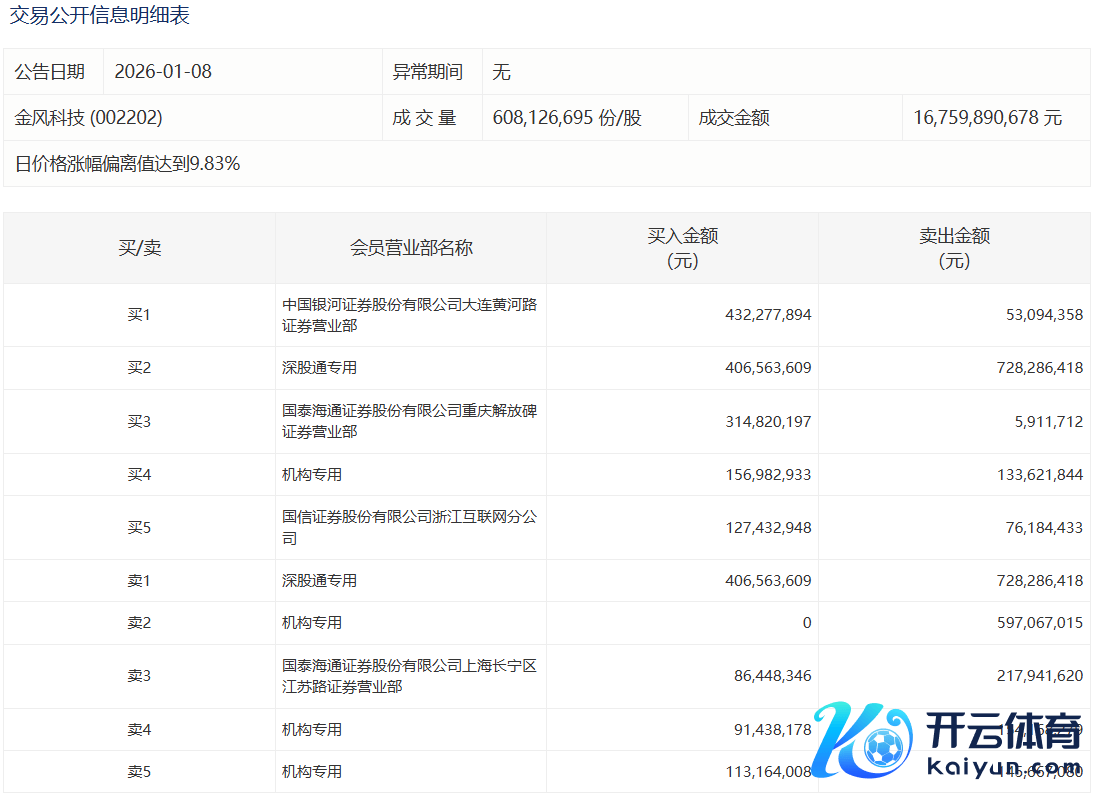Screen dimensions: 1096x800
Task: Click the 2026-01-08 announcement date value
Action: tap(163, 72)
